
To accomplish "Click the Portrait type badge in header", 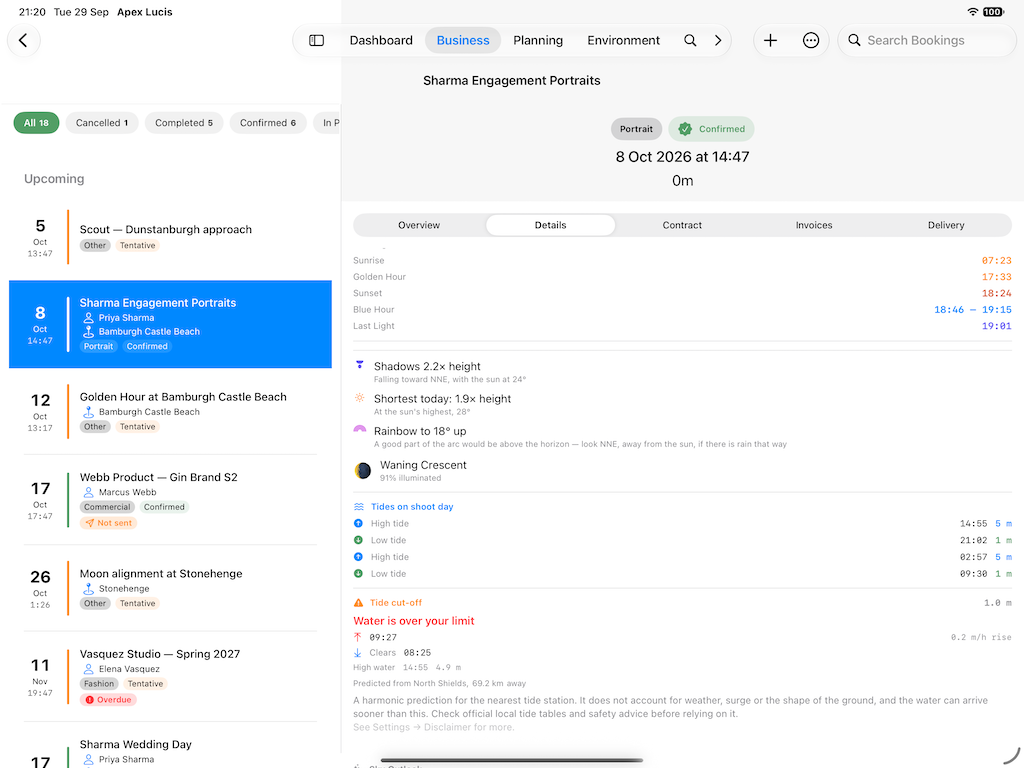I will [636, 129].
